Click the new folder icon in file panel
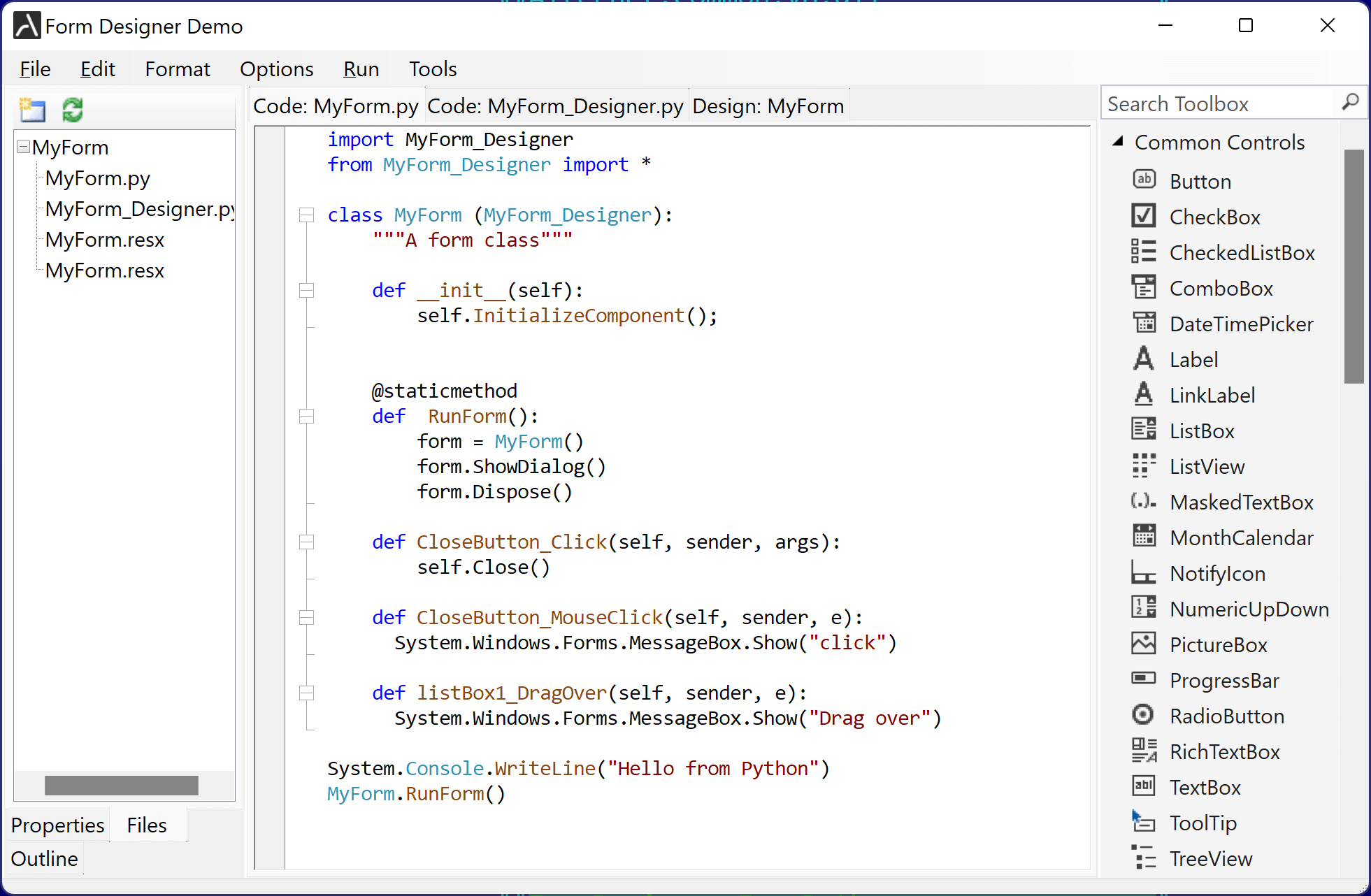1371x896 pixels. 32,110
